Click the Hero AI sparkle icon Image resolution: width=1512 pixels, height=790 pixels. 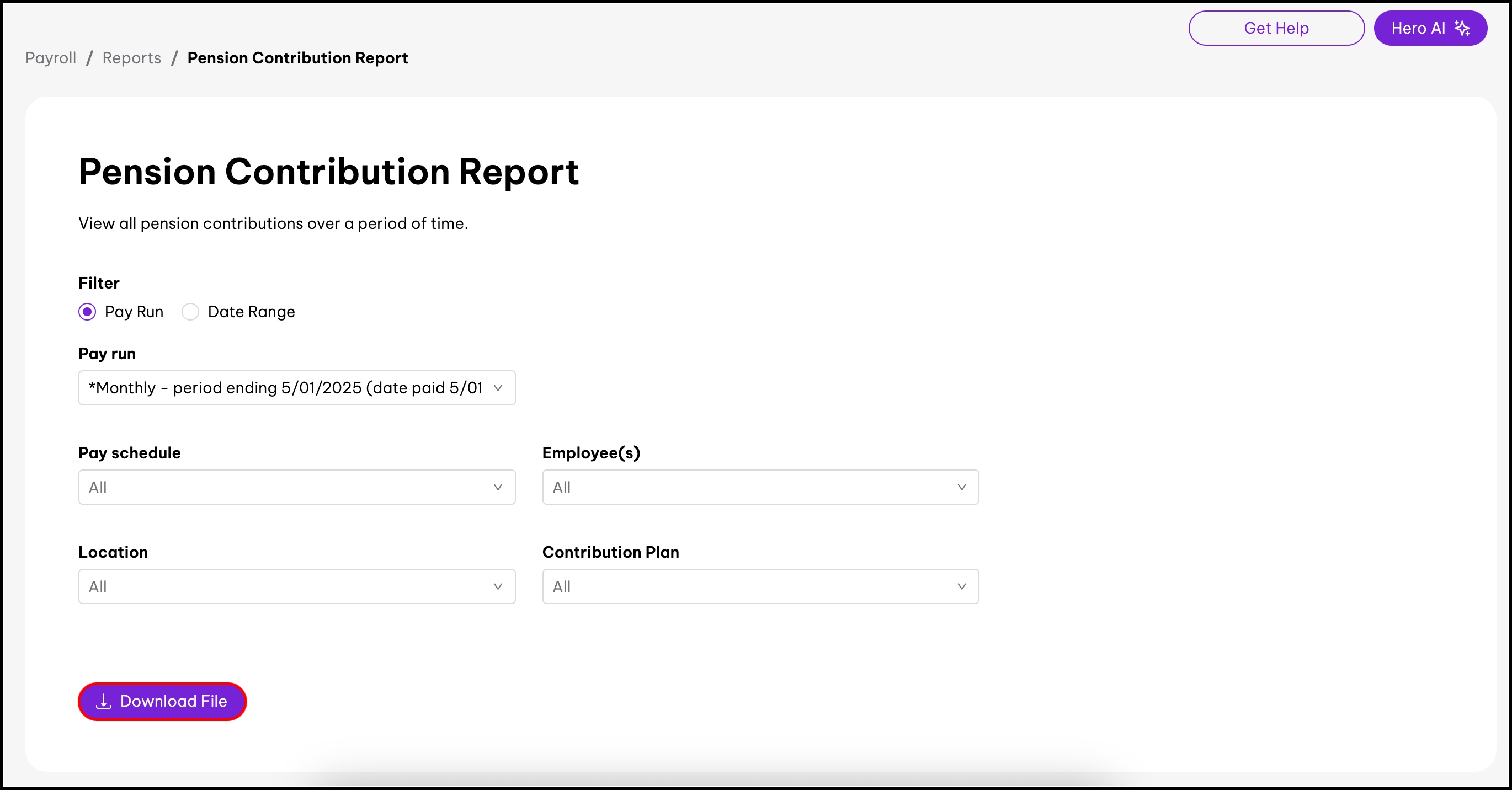tap(1462, 28)
